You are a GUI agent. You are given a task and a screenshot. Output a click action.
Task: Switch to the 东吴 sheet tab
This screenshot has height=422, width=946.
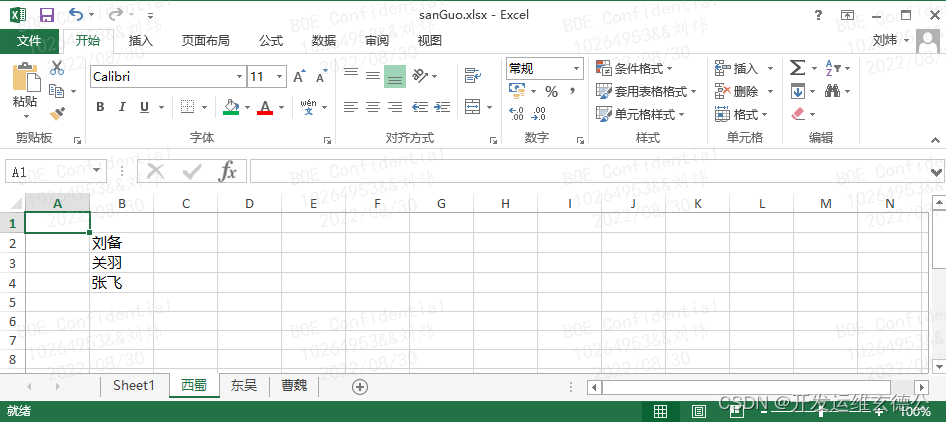243,385
